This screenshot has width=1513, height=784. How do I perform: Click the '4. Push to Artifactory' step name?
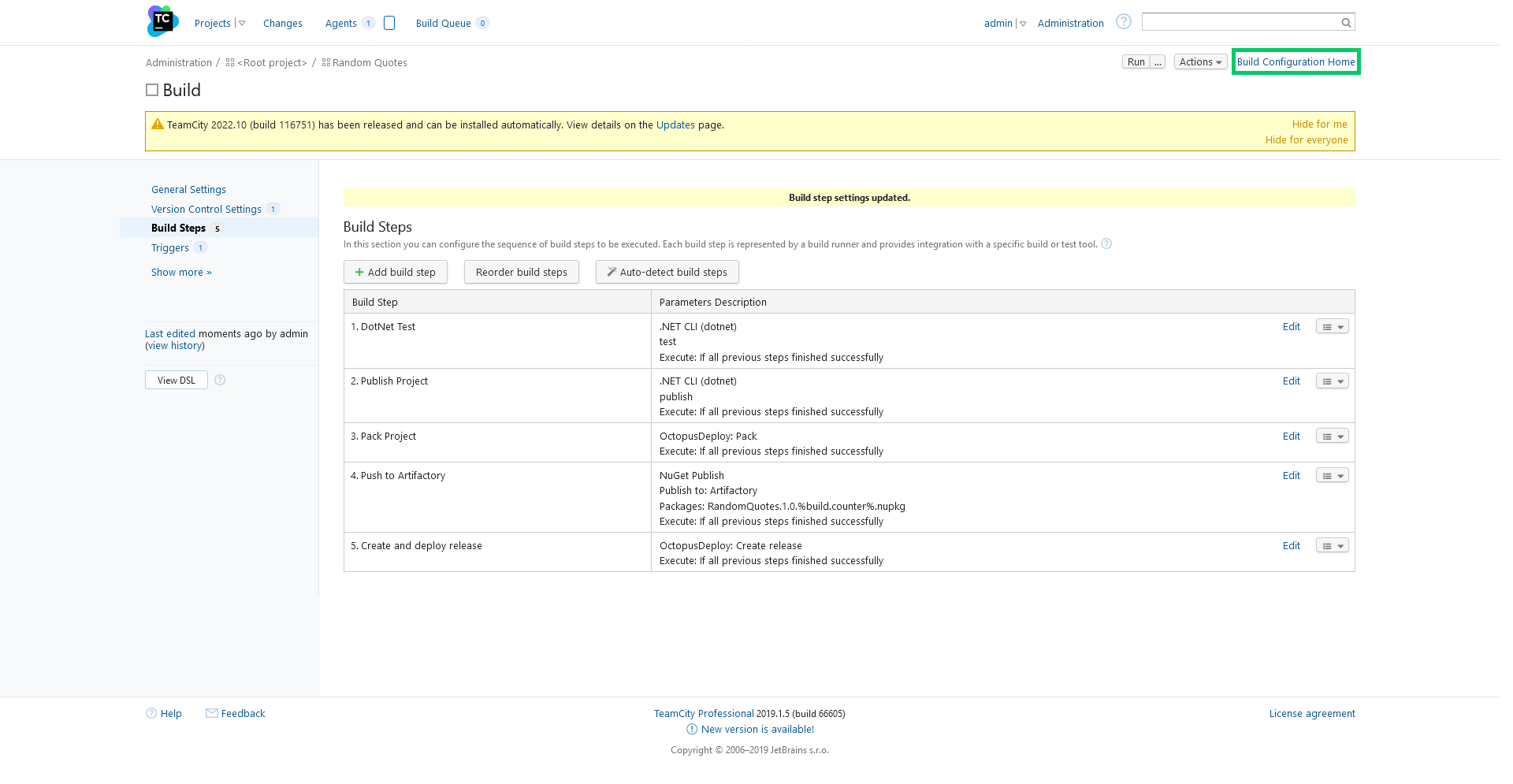(398, 475)
